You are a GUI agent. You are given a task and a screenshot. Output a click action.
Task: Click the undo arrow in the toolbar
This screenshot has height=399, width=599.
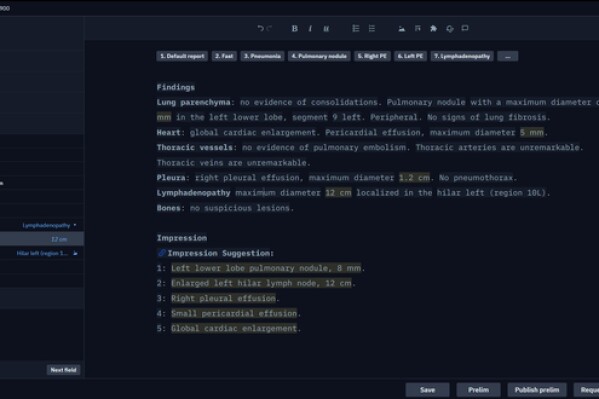click(x=261, y=28)
